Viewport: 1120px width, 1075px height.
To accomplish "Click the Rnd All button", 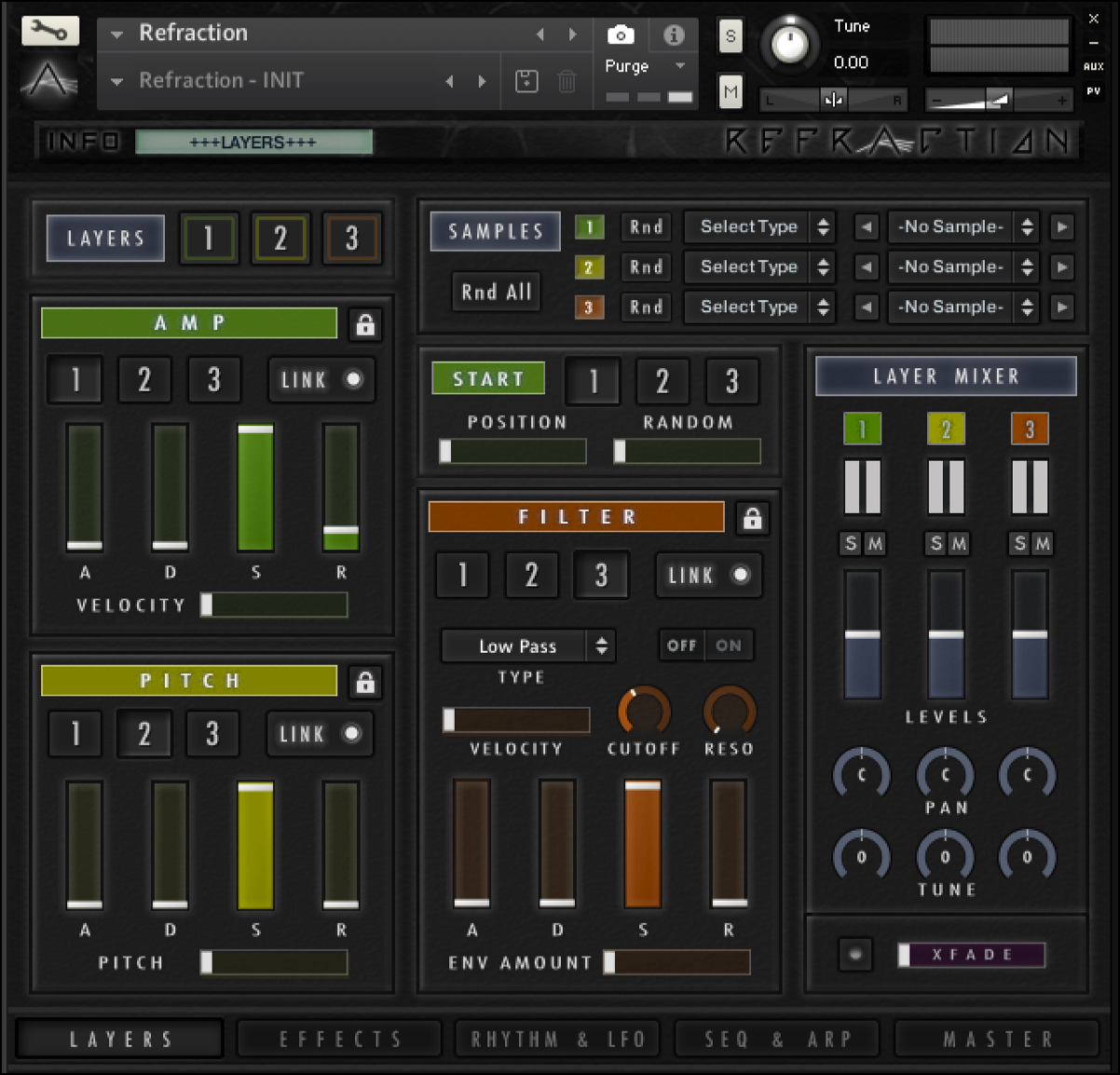I will click(496, 293).
